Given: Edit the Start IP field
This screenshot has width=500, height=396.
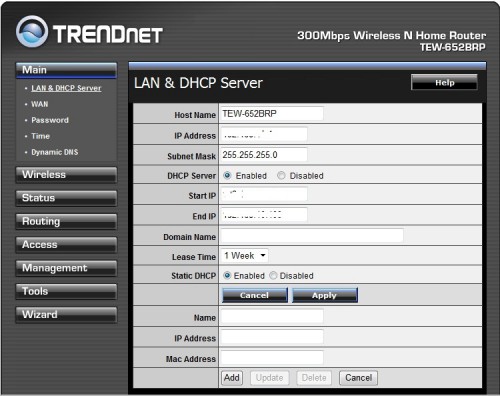Looking at the screenshot, I should [264, 194].
